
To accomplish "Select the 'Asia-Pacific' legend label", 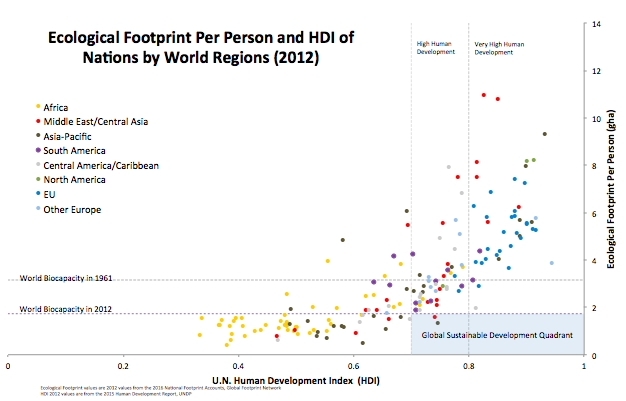I will pyautogui.click(x=67, y=137).
